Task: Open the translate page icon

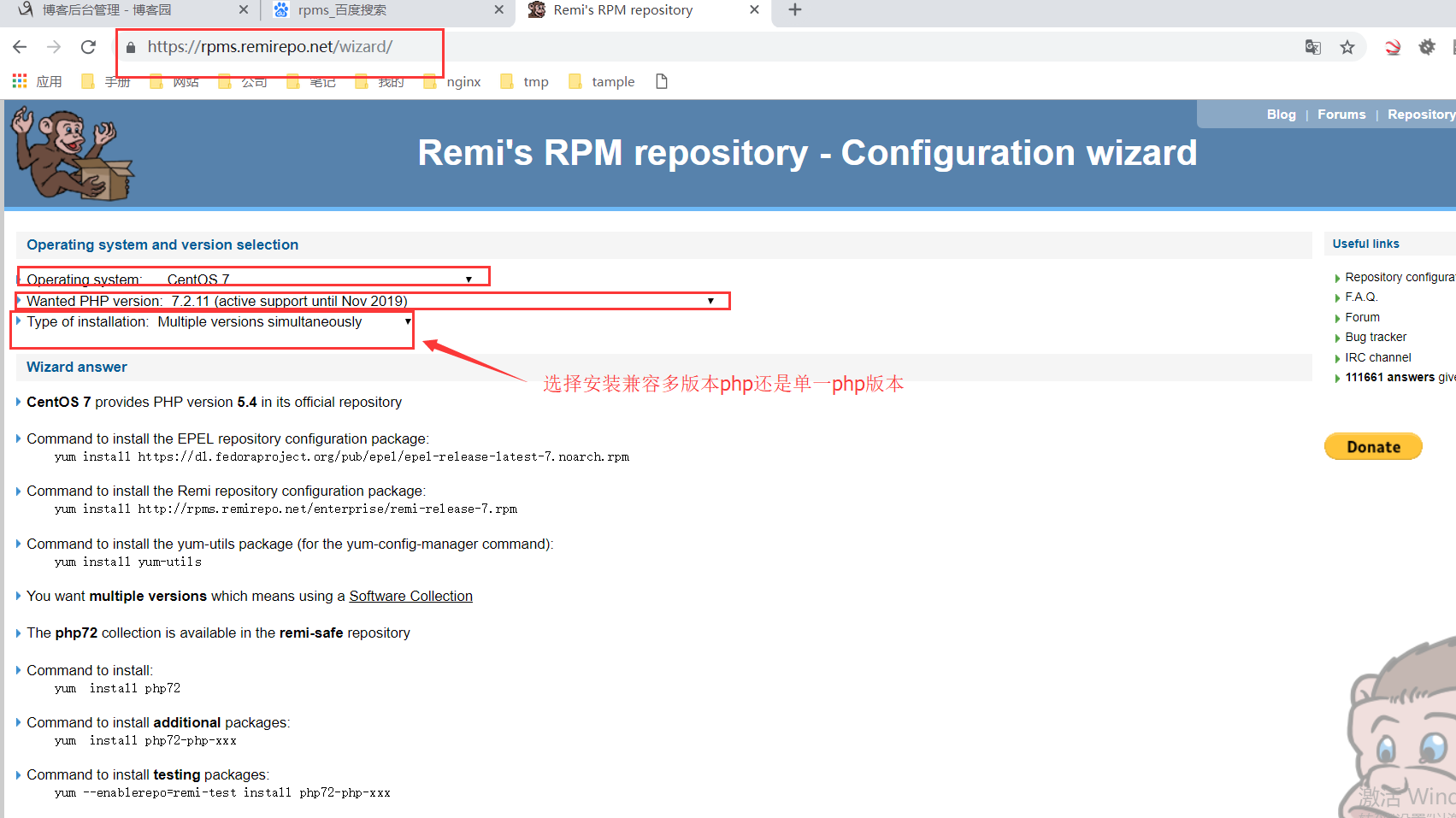Action: pyautogui.click(x=1313, y=47)
